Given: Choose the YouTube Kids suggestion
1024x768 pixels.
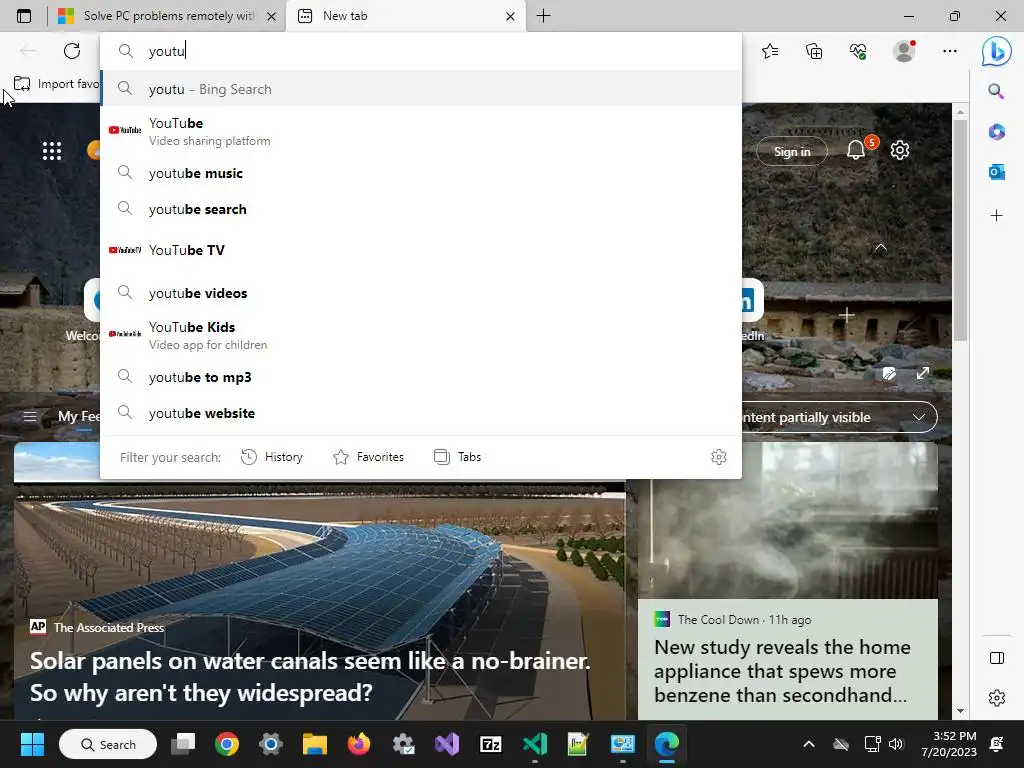Looking at the screenshot, I should (421, 335).
